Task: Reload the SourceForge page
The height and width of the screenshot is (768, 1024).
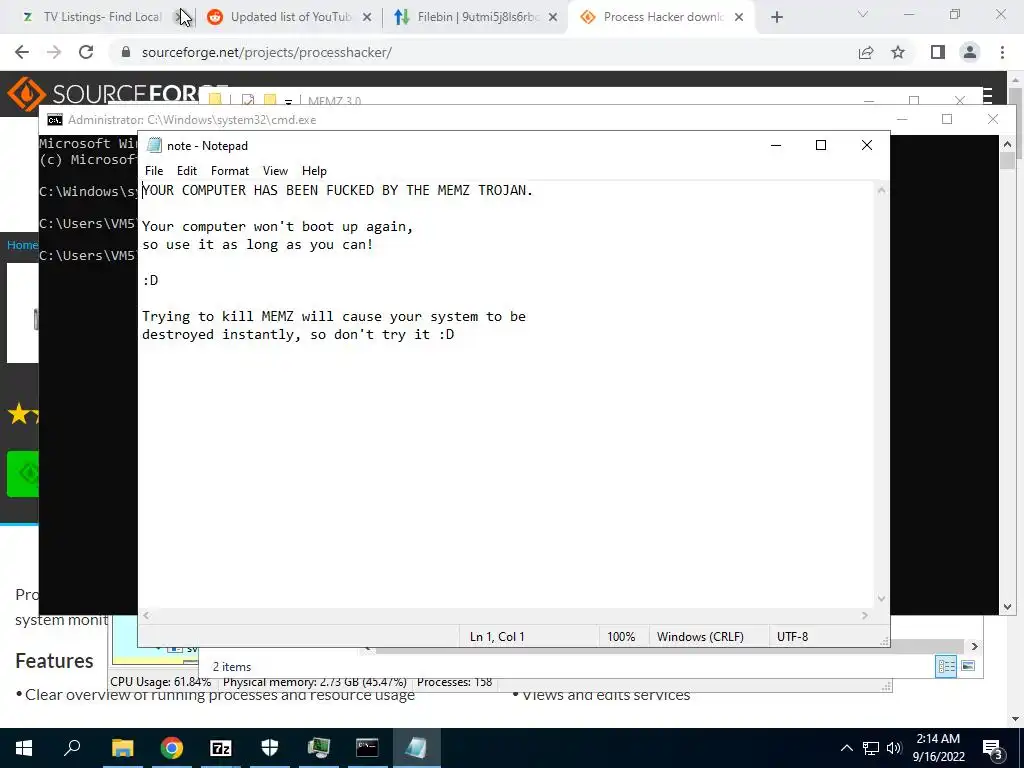Action: tap(86, 52)
